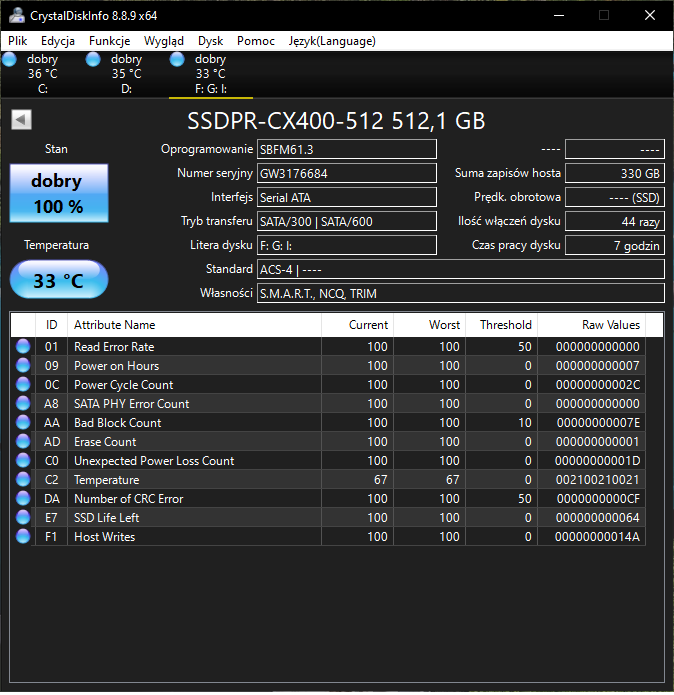Click the Worst column header

click(x=430, y=325)
